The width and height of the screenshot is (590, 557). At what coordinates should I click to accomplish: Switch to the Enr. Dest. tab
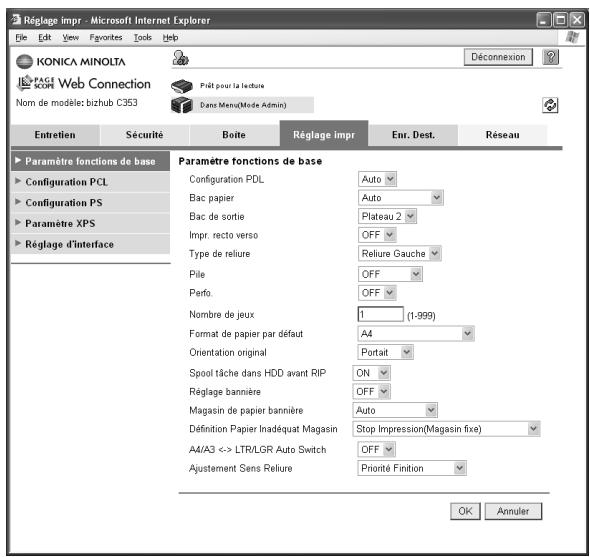(x=413, y=135)
